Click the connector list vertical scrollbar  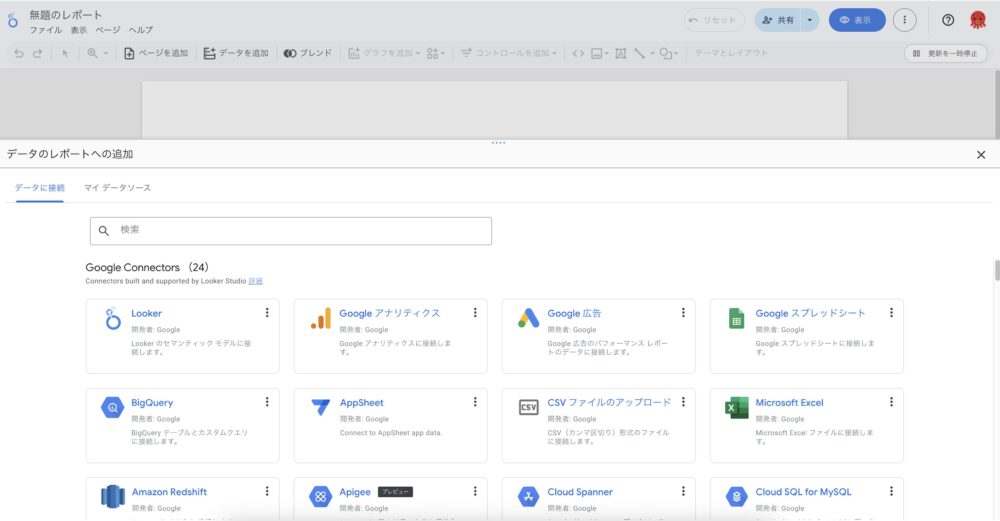coord(995,271)
